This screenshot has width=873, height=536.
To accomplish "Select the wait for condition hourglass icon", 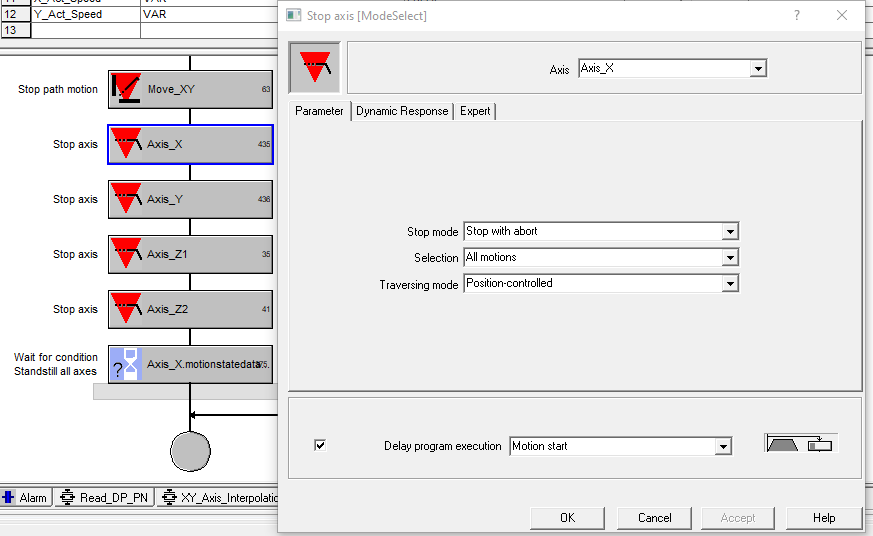I will tap(126, 364).
